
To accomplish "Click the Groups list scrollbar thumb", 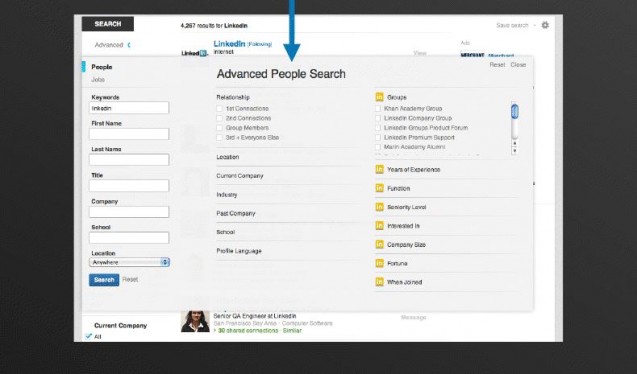I will 515,111.
